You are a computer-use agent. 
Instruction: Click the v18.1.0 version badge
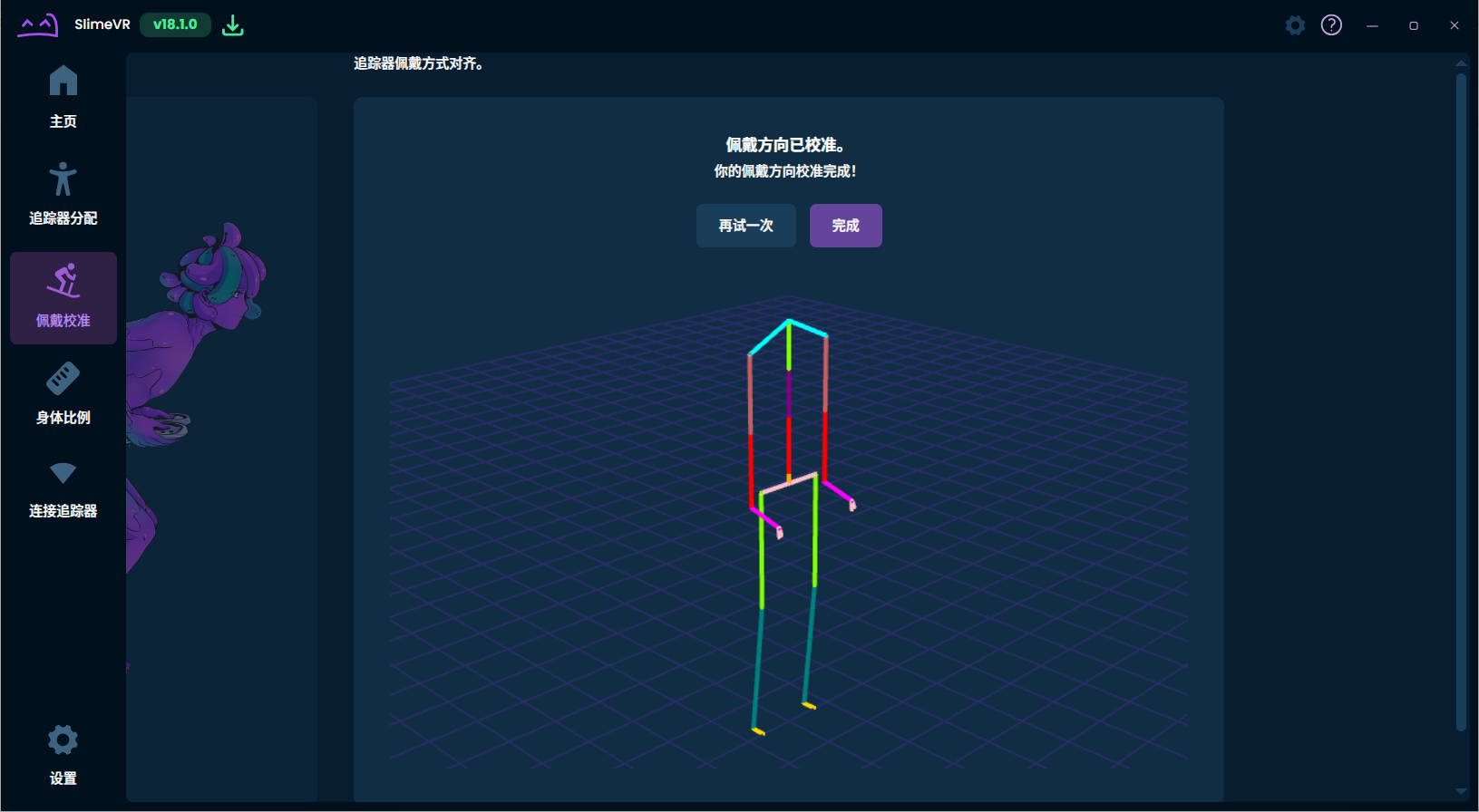(x=175, y=25)
